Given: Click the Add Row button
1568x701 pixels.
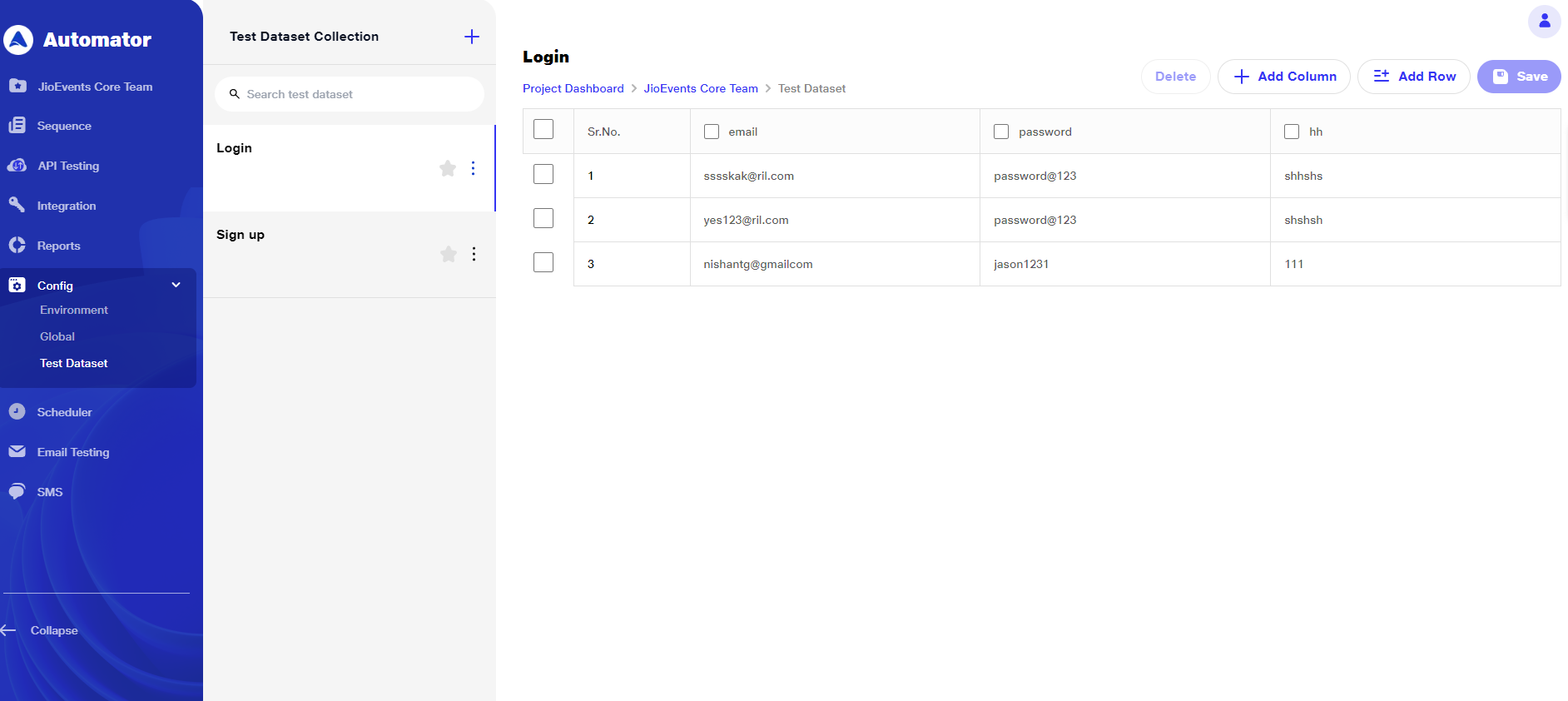Looking at the screenshot, I should [x=1413, y=77].
